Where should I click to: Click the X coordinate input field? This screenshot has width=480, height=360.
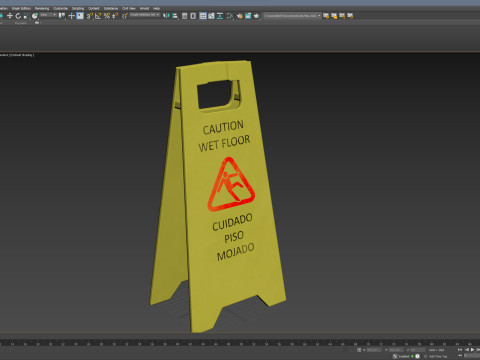tap(374, 350)
